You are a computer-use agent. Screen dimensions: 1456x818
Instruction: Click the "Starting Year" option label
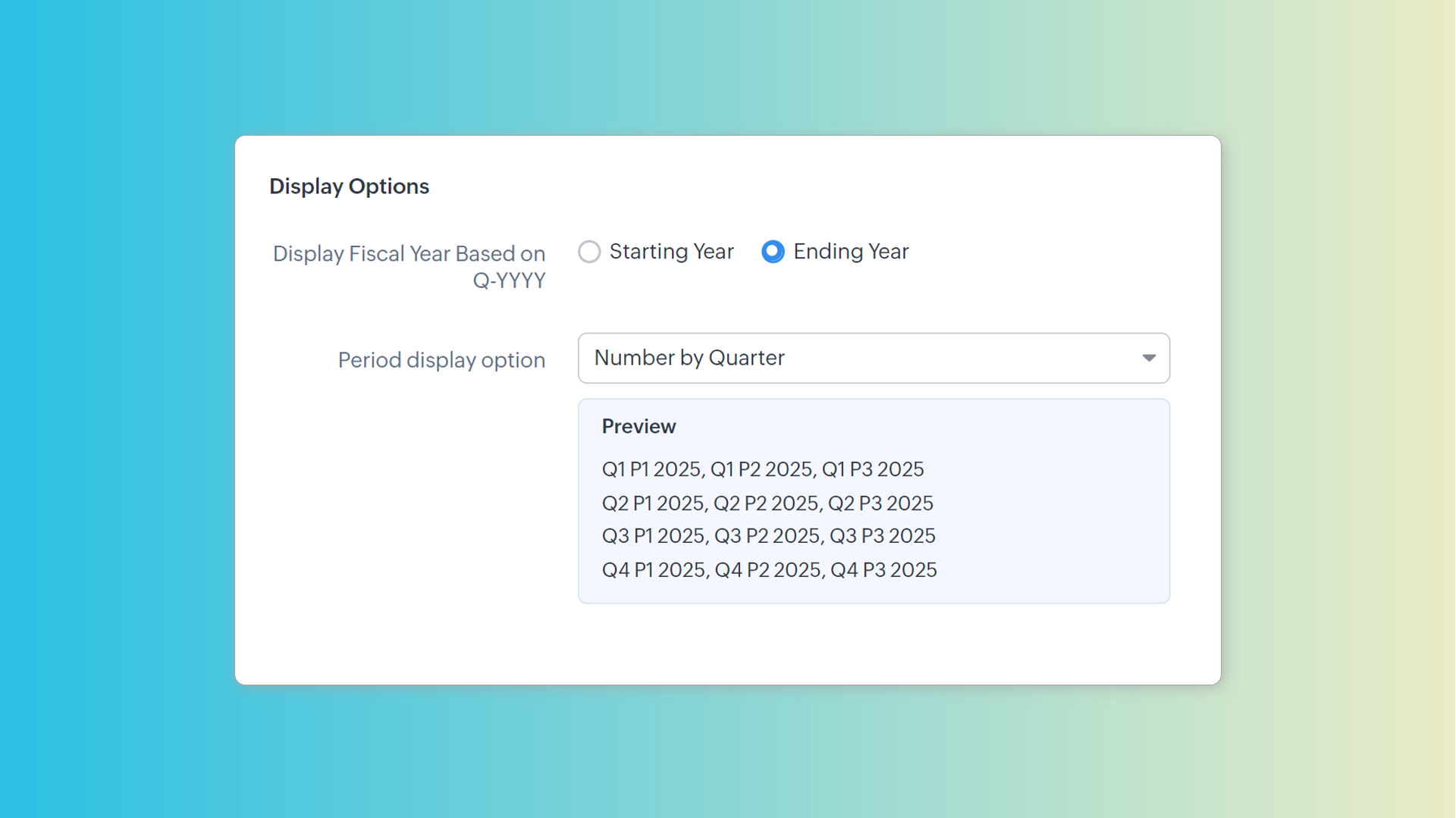pos(671,252)
